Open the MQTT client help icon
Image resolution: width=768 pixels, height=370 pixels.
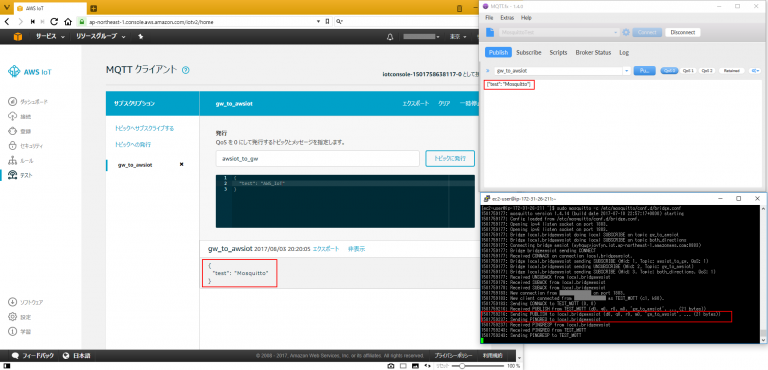(x=185, y=70)
